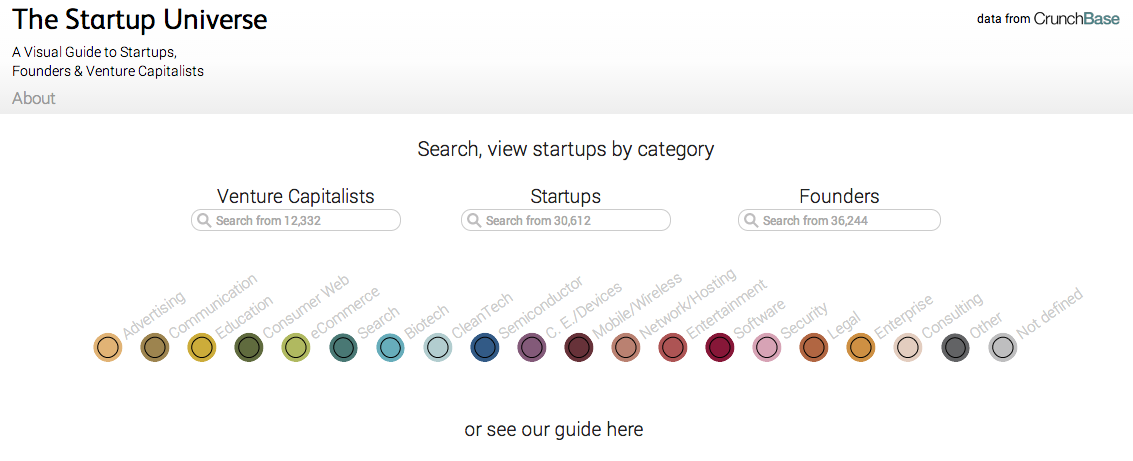Pick the Biotech category circle
Viewport: 1133px width, 461px height.
pos(391,347)
